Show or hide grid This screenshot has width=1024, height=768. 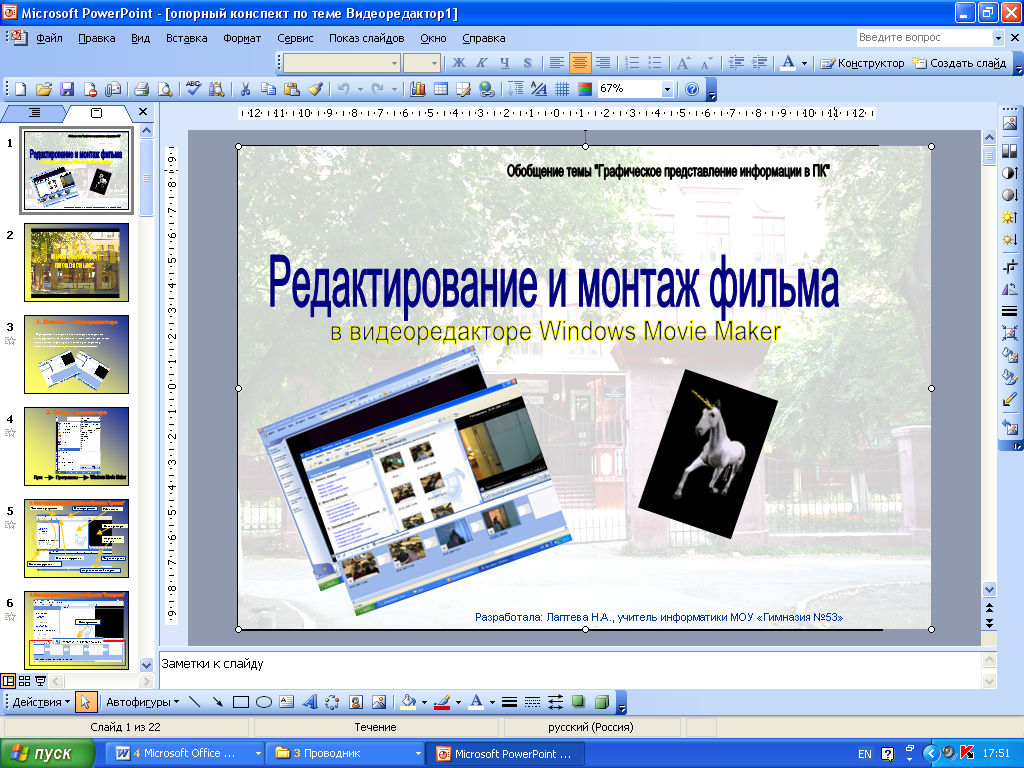562,89
